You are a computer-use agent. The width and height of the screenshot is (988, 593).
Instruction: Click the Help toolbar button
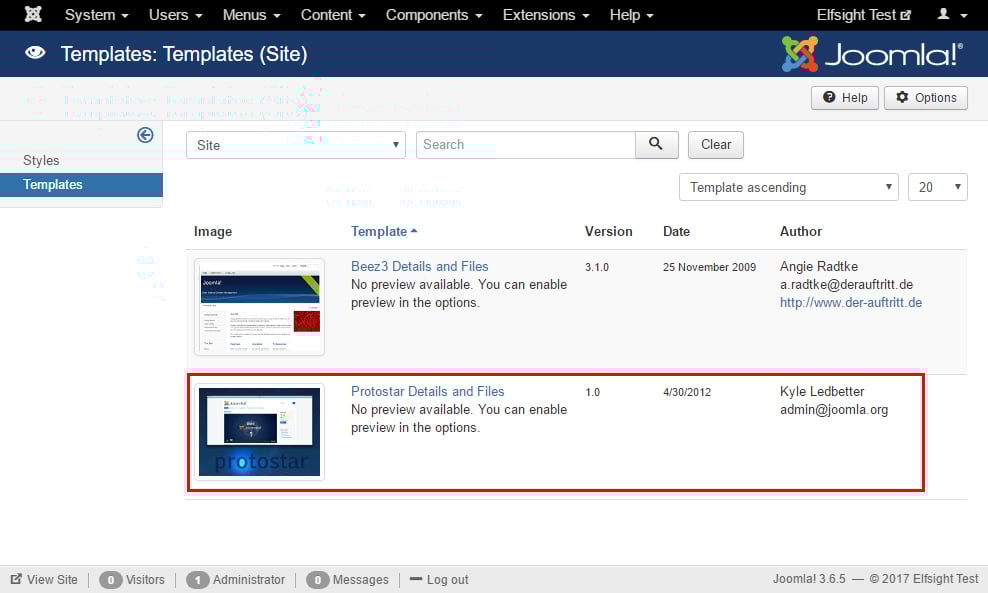click(x=844, y=98)
